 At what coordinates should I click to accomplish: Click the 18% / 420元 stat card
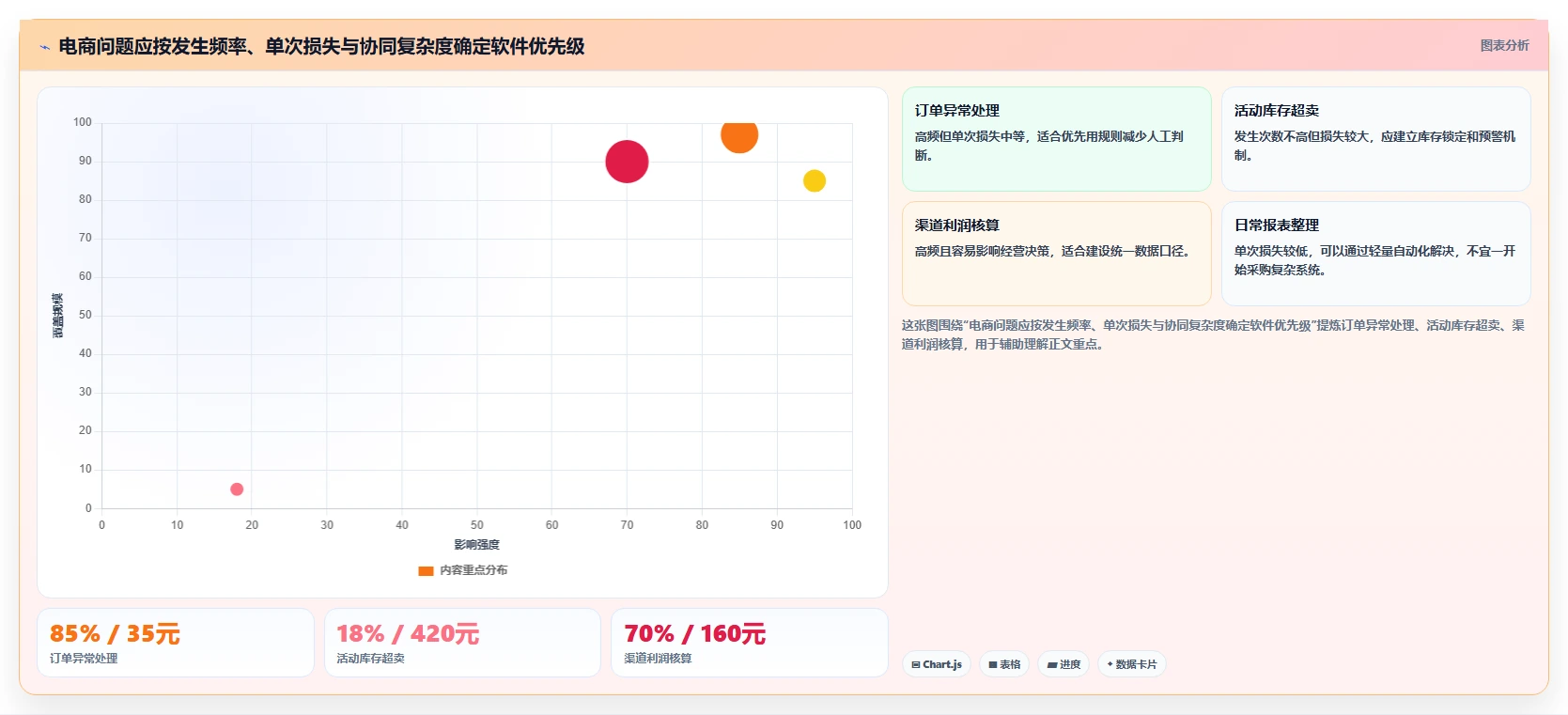pyautogui.click(x=462, y=643)
